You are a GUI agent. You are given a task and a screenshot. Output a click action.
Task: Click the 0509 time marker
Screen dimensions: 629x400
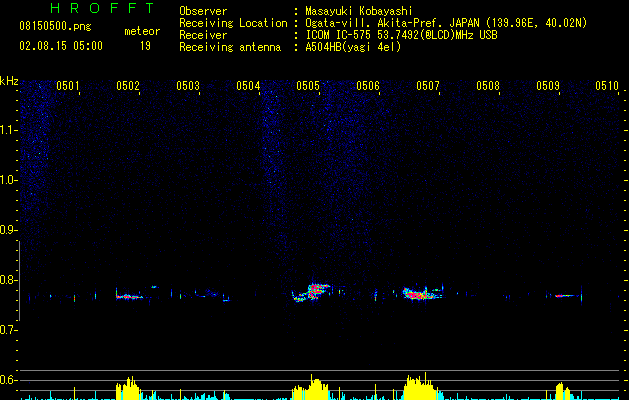tap(548, 86)
